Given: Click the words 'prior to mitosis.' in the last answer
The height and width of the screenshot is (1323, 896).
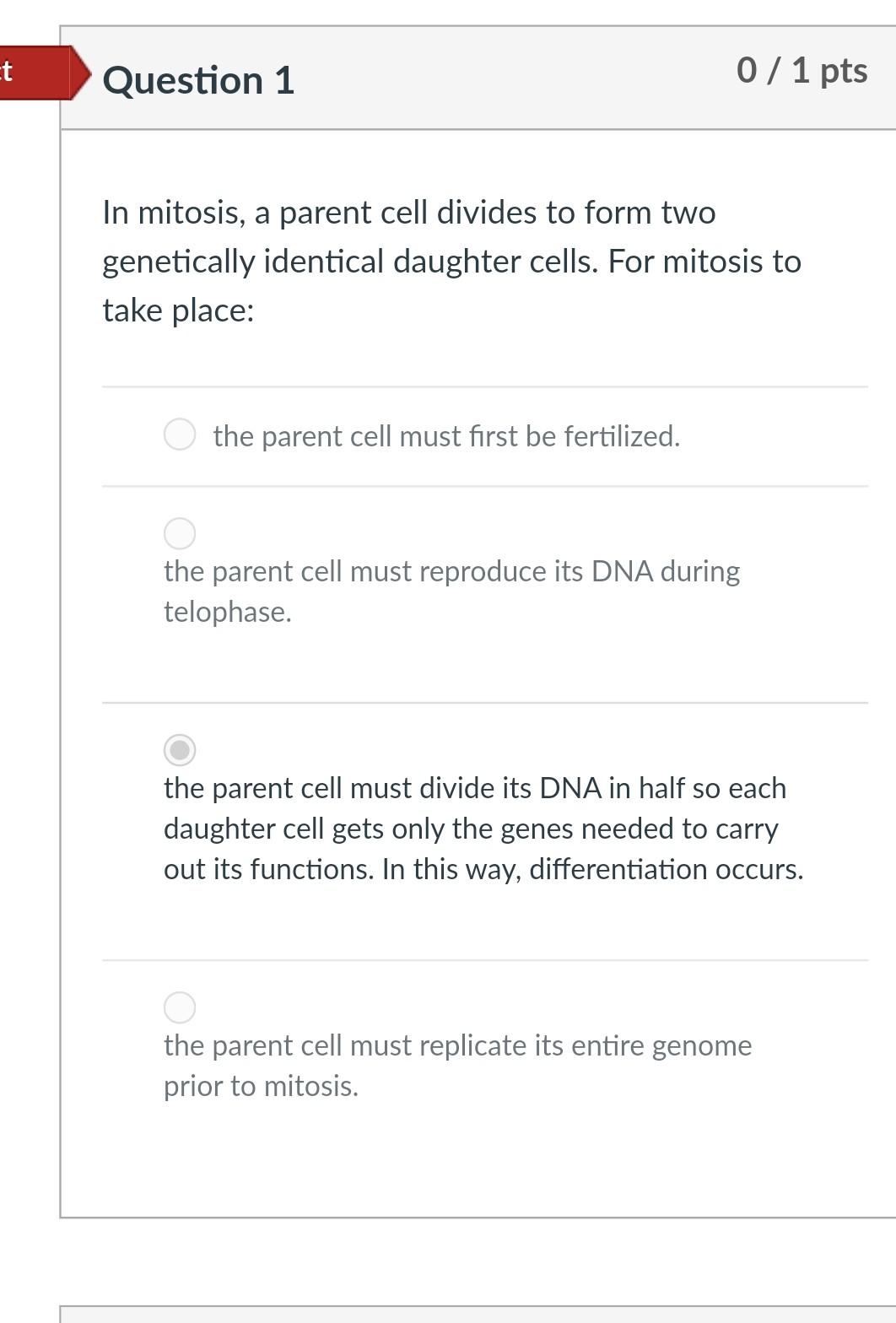Looking at the screenshot, I should [261, 1086].
